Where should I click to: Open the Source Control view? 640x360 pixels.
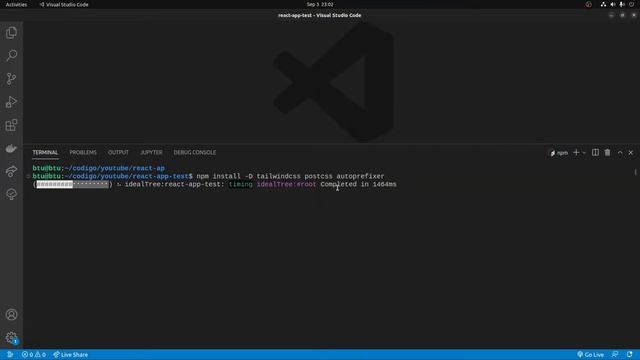click(11, 78)
